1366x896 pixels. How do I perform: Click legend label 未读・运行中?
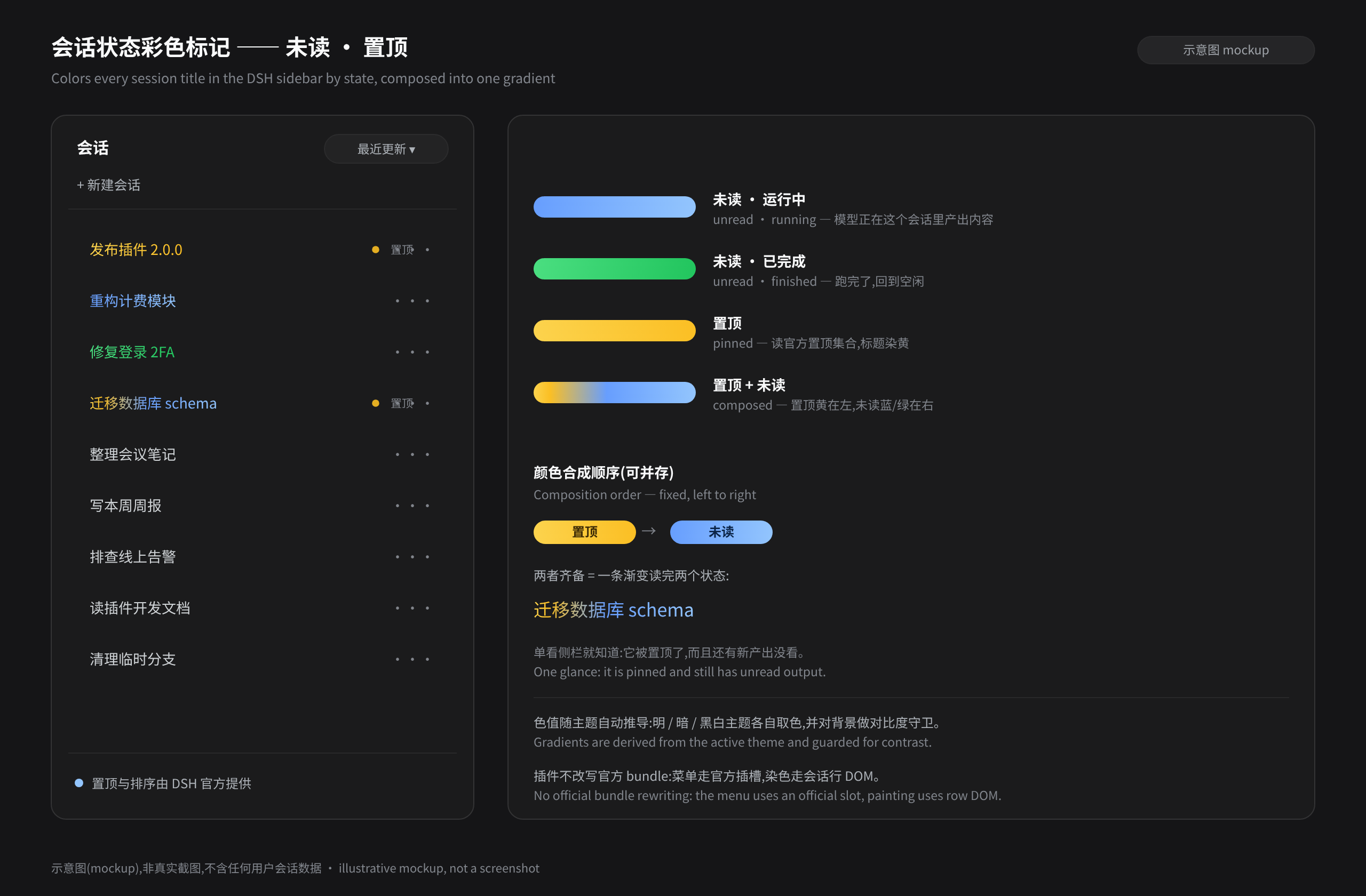pos(759,199)
